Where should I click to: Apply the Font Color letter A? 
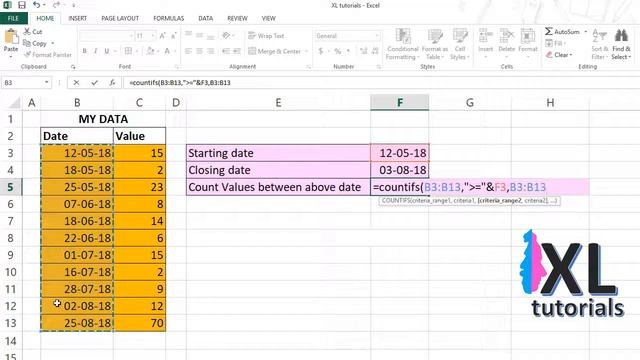pyautogui.click(x=167, y=51)
